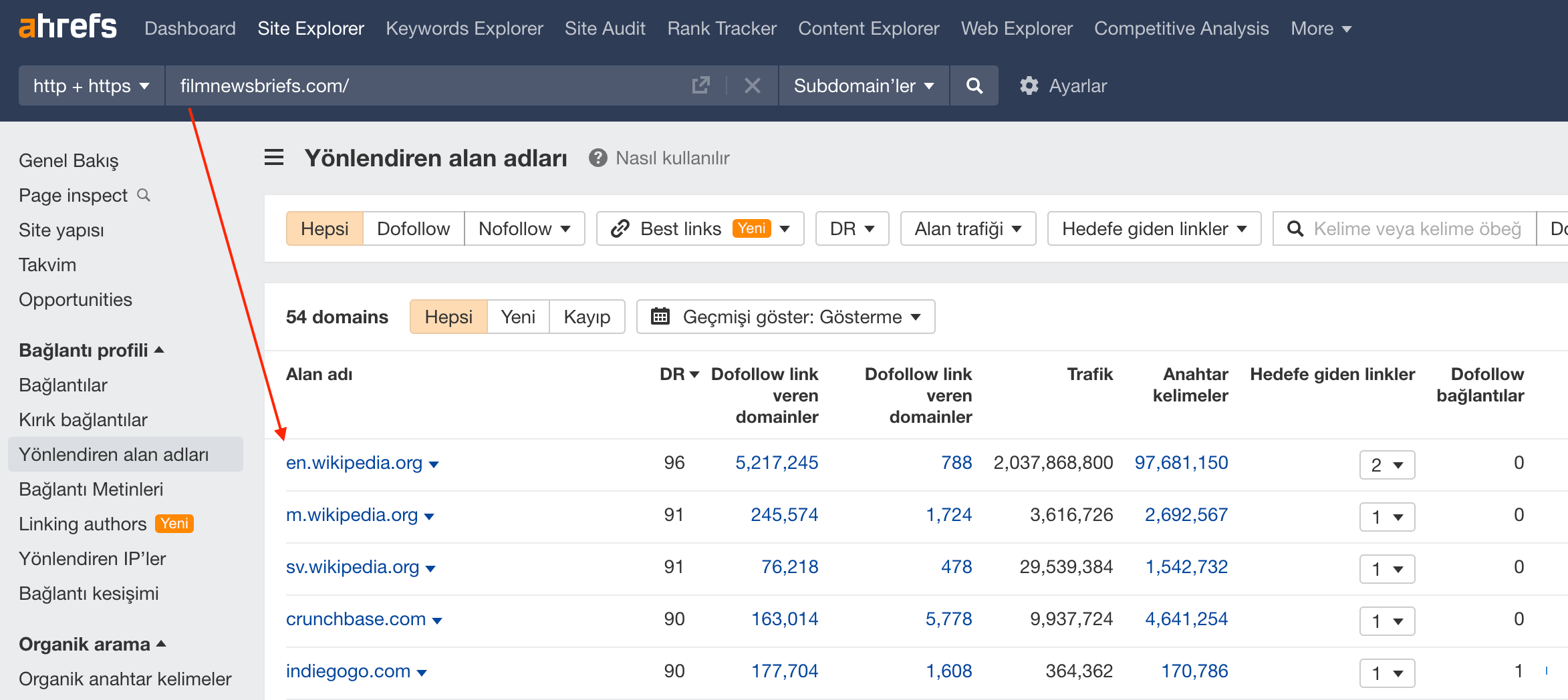
Task: Click 5,217,245 dofollow domains value
Action: click(777, 462)
